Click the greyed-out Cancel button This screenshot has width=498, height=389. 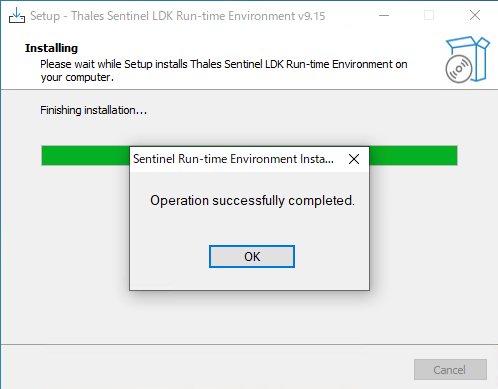tap(450, 369)
